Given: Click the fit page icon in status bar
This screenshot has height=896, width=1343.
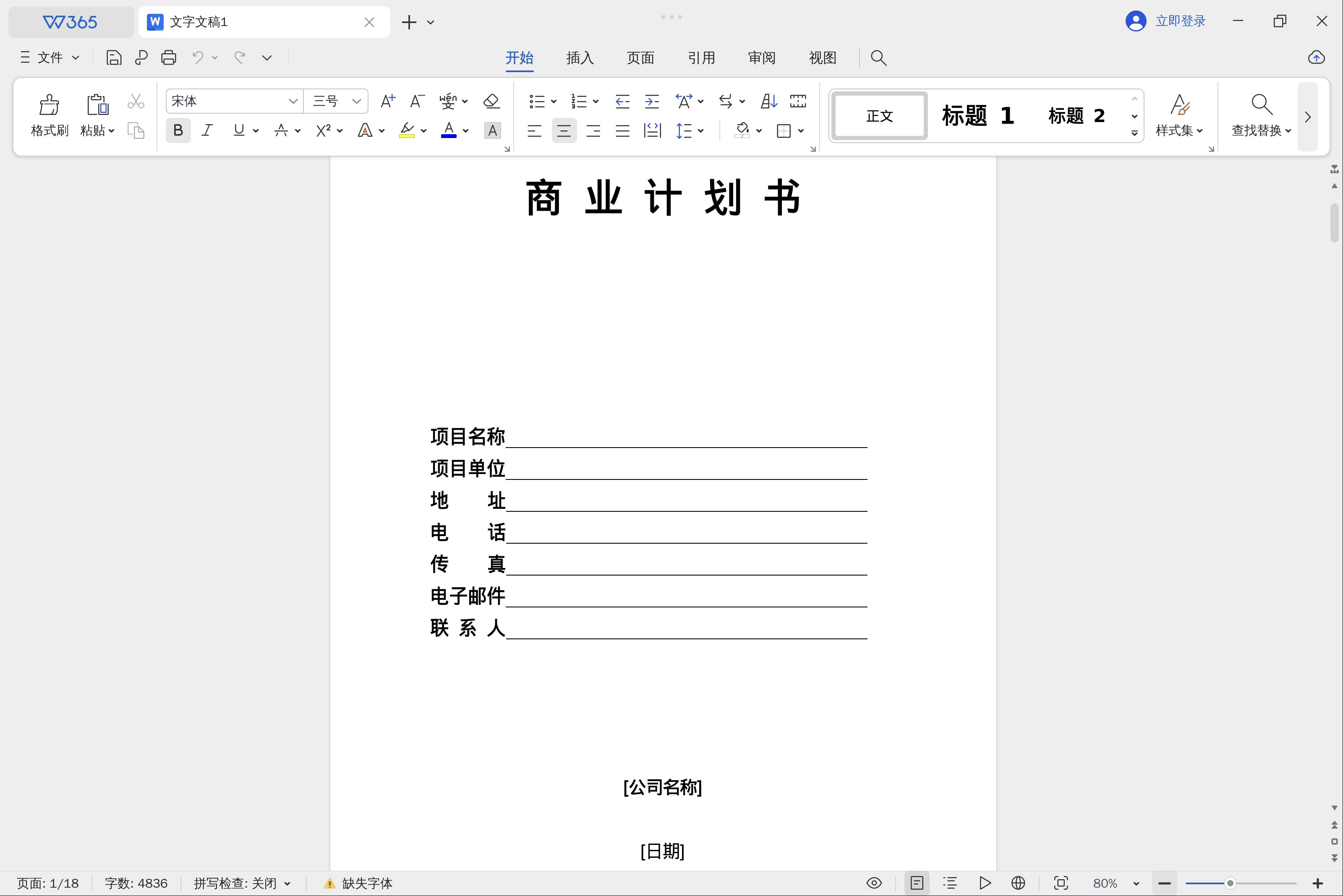Looking at the screenshot, I should [1061, 883].
